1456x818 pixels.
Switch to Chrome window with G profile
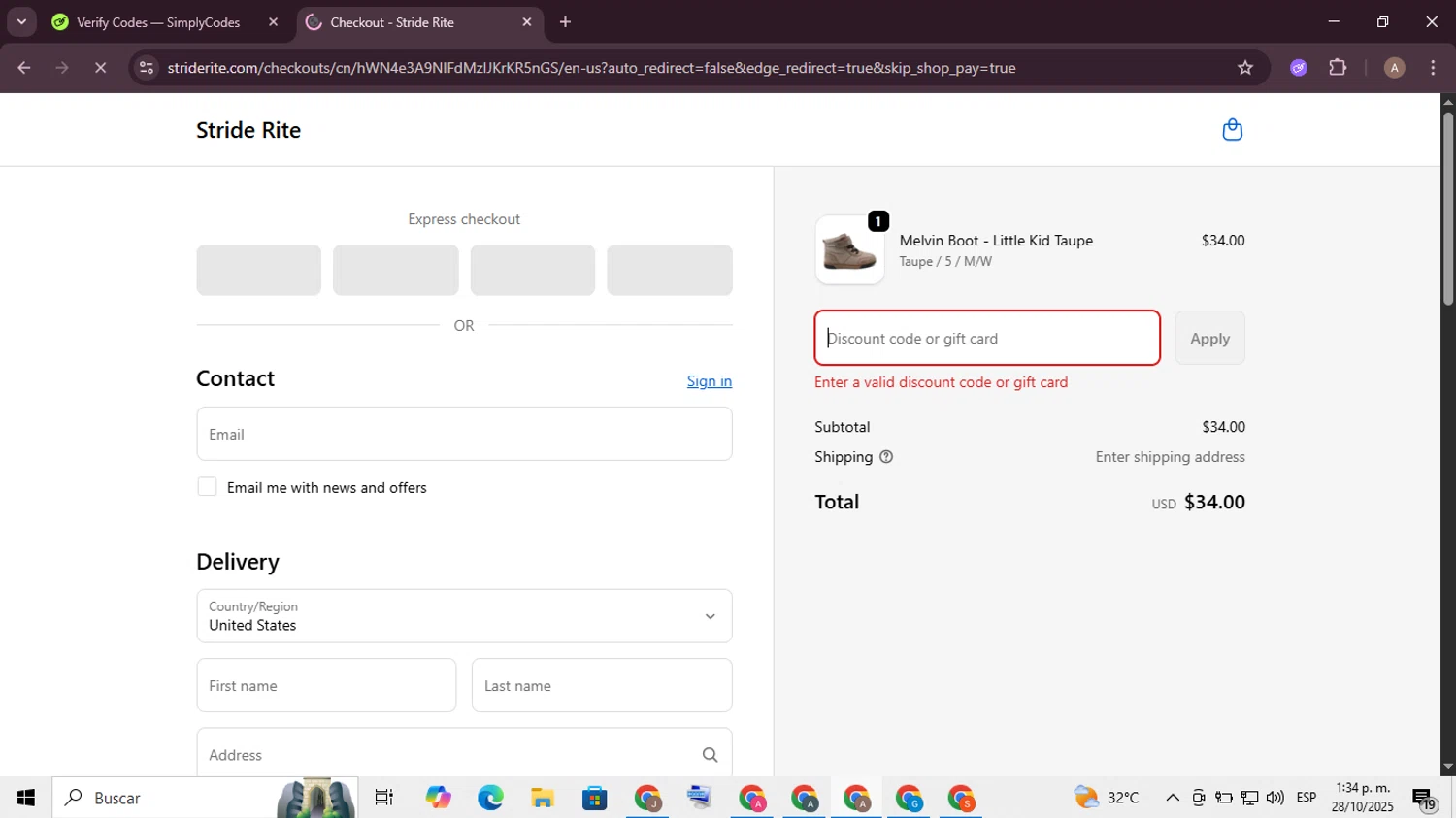coord(909,798)
